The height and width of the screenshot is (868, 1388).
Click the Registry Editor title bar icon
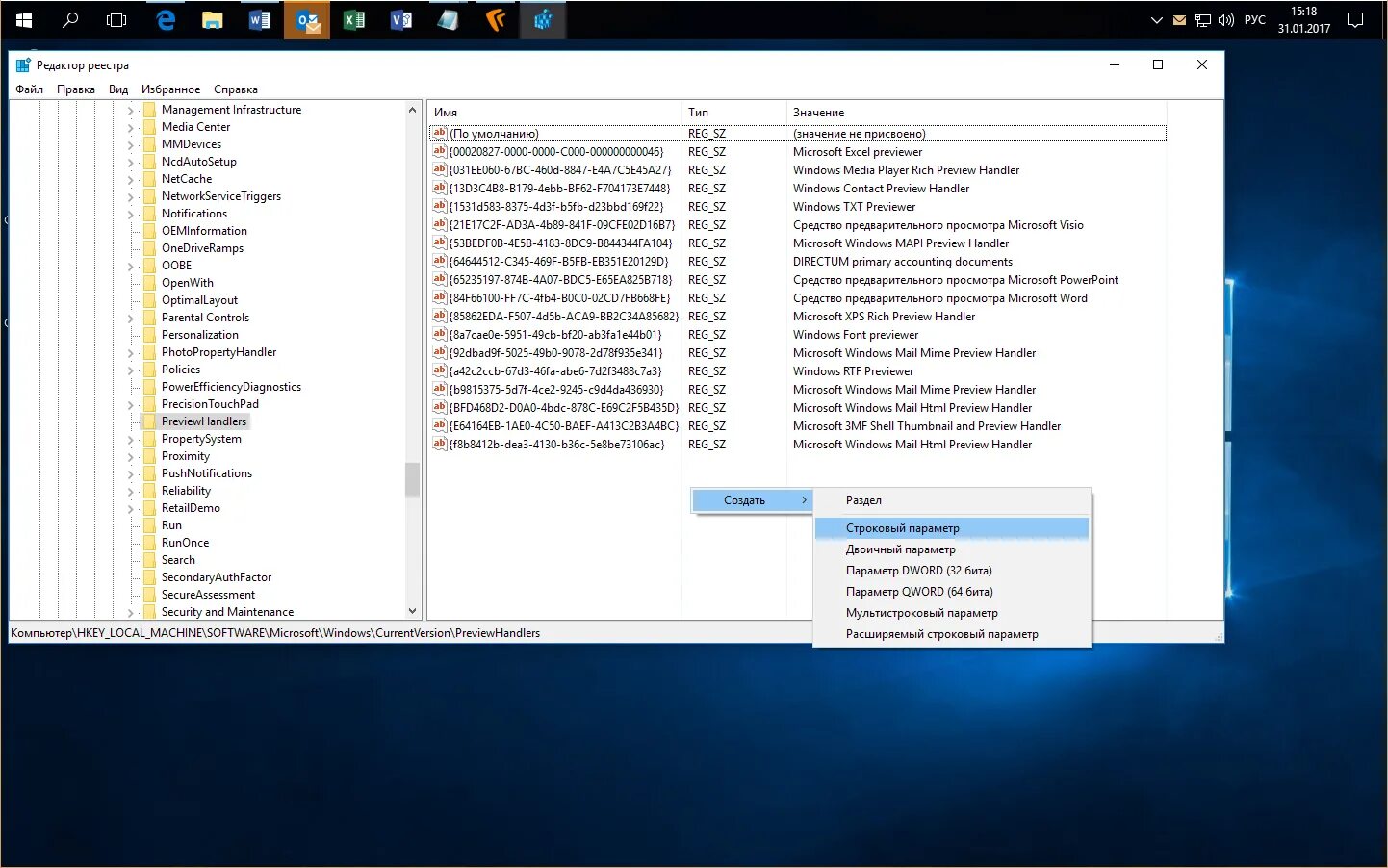tap(23, 65)
